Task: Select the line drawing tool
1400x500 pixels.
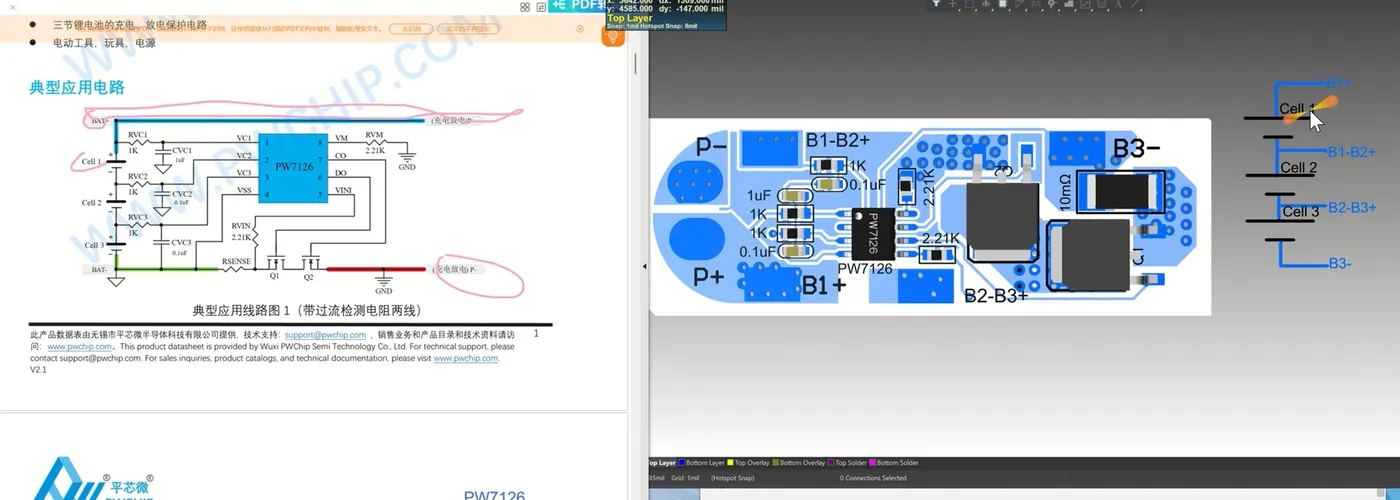Action: coord(1135,4)
